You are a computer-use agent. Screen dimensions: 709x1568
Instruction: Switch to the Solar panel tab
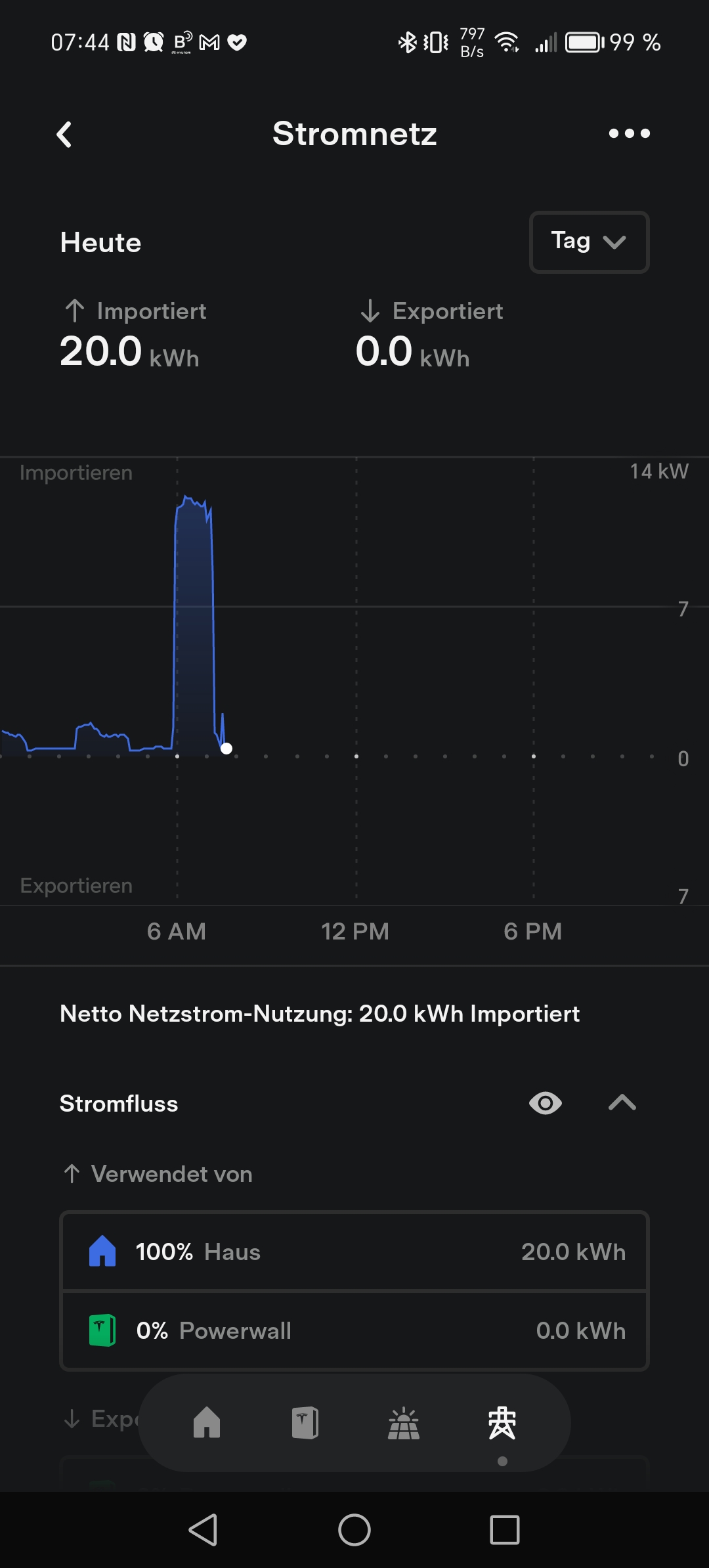[404, 1423]
